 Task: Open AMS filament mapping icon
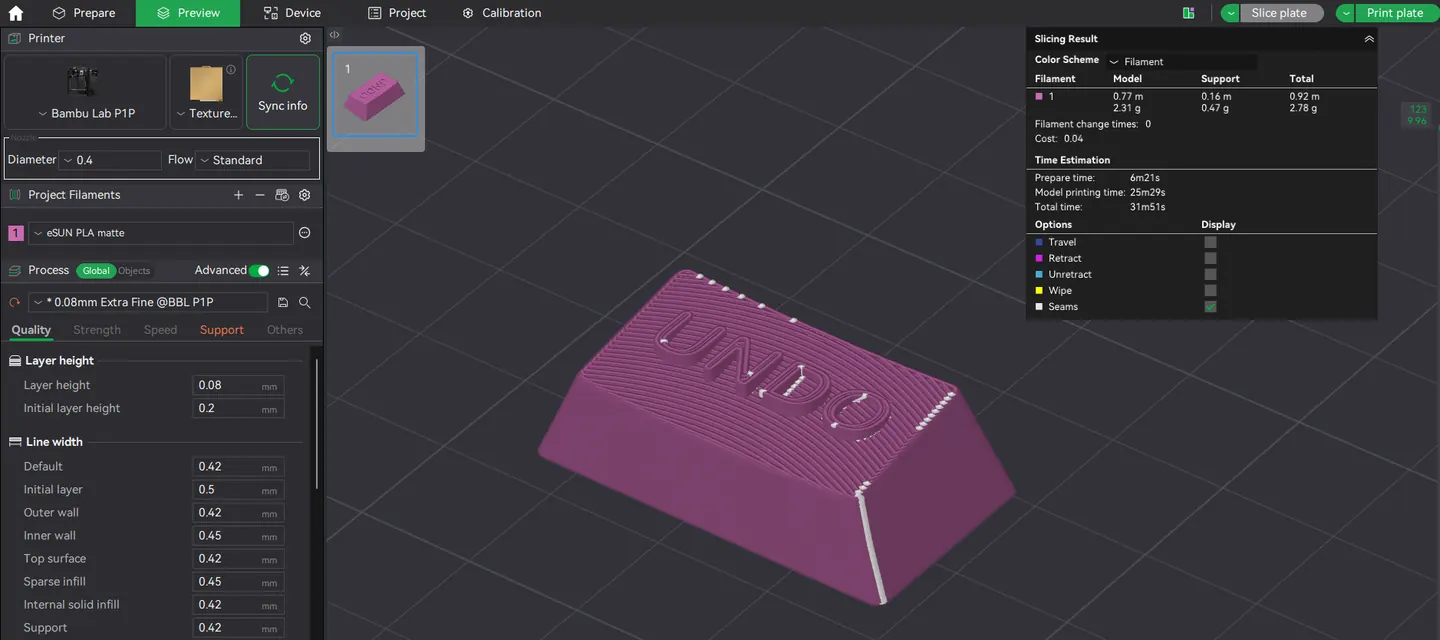[x=282, y=195]
